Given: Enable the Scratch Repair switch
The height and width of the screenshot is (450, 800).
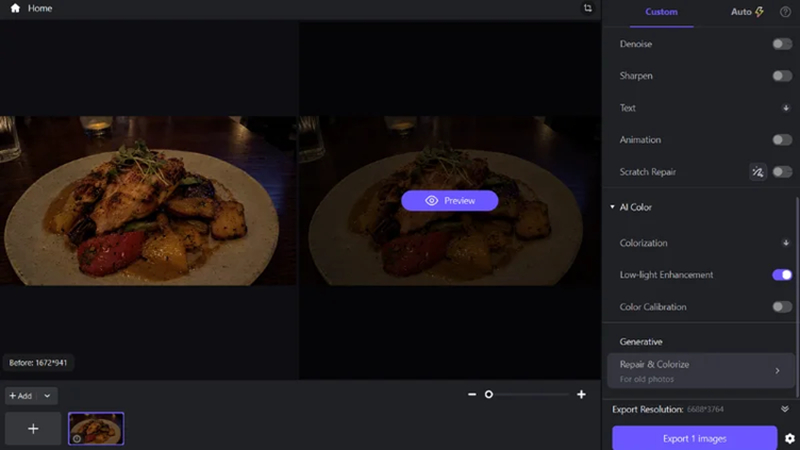Looking at the screenshot, I should 782,172.
